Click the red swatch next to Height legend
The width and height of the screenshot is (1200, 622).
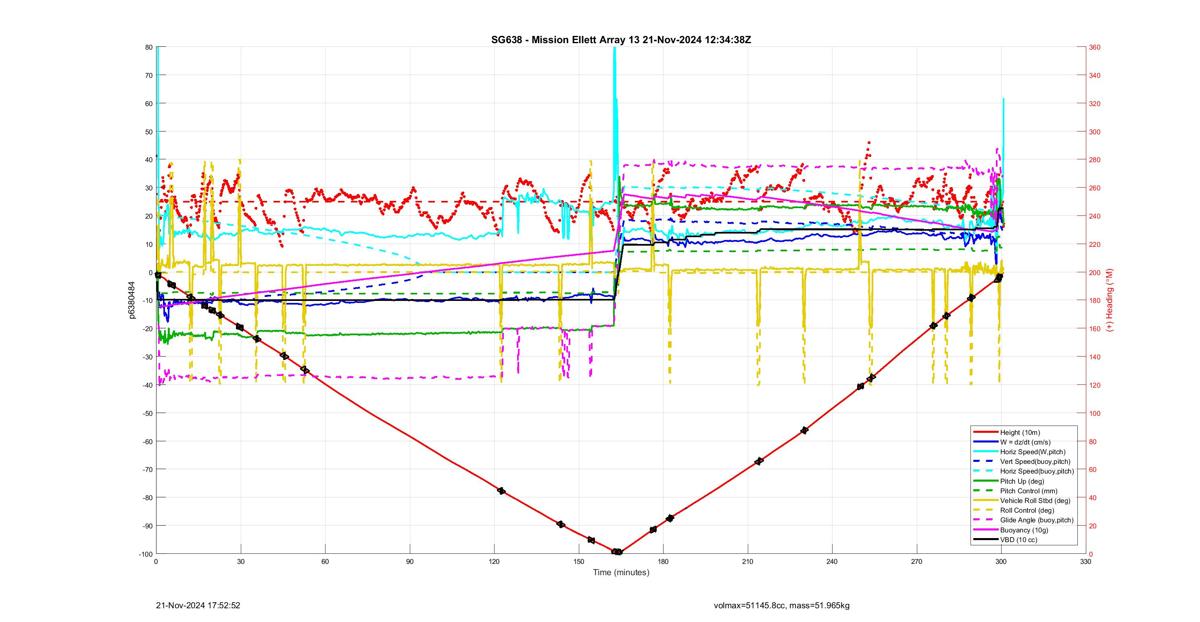coord(984,431)
